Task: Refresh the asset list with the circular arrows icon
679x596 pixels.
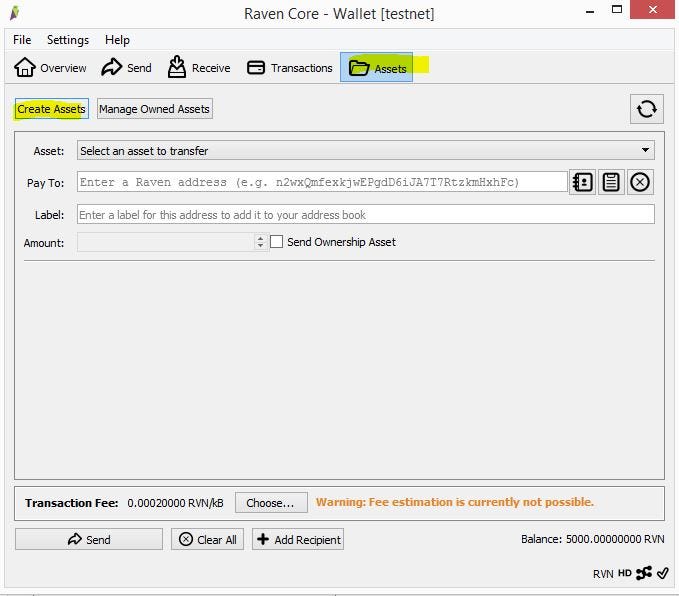Action: [x=647, y=109]
